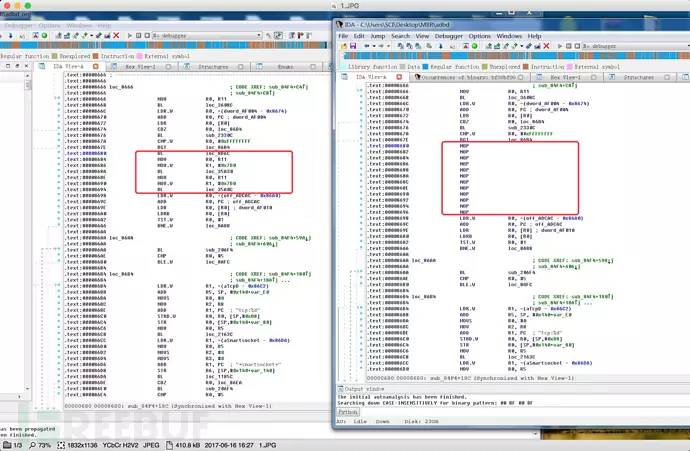The width and height of the screenshot is (690, 451).
Task: Click the navigation color band in right IDA window
Action: coord(516,56)
